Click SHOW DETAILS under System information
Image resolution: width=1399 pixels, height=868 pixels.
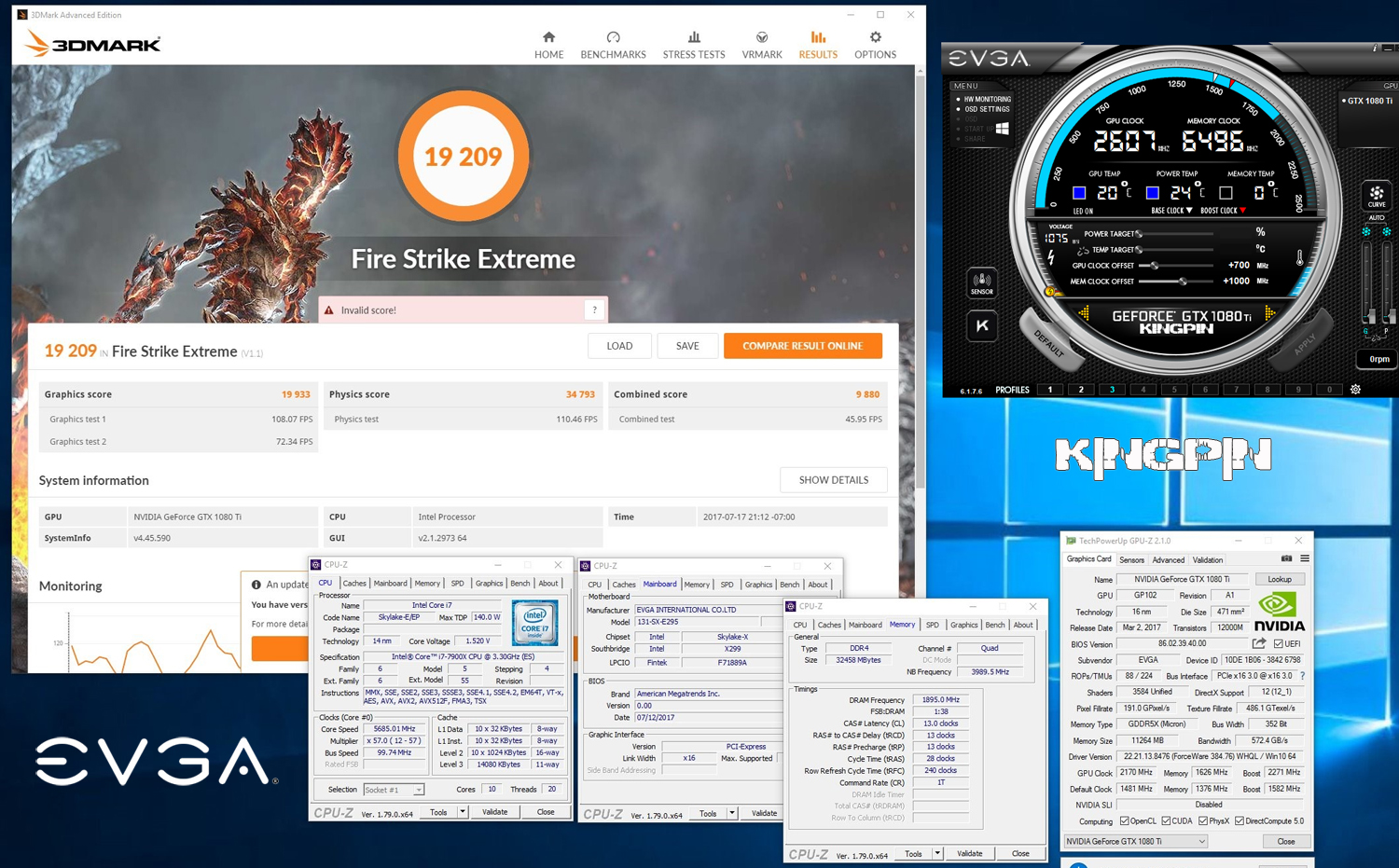834,480
